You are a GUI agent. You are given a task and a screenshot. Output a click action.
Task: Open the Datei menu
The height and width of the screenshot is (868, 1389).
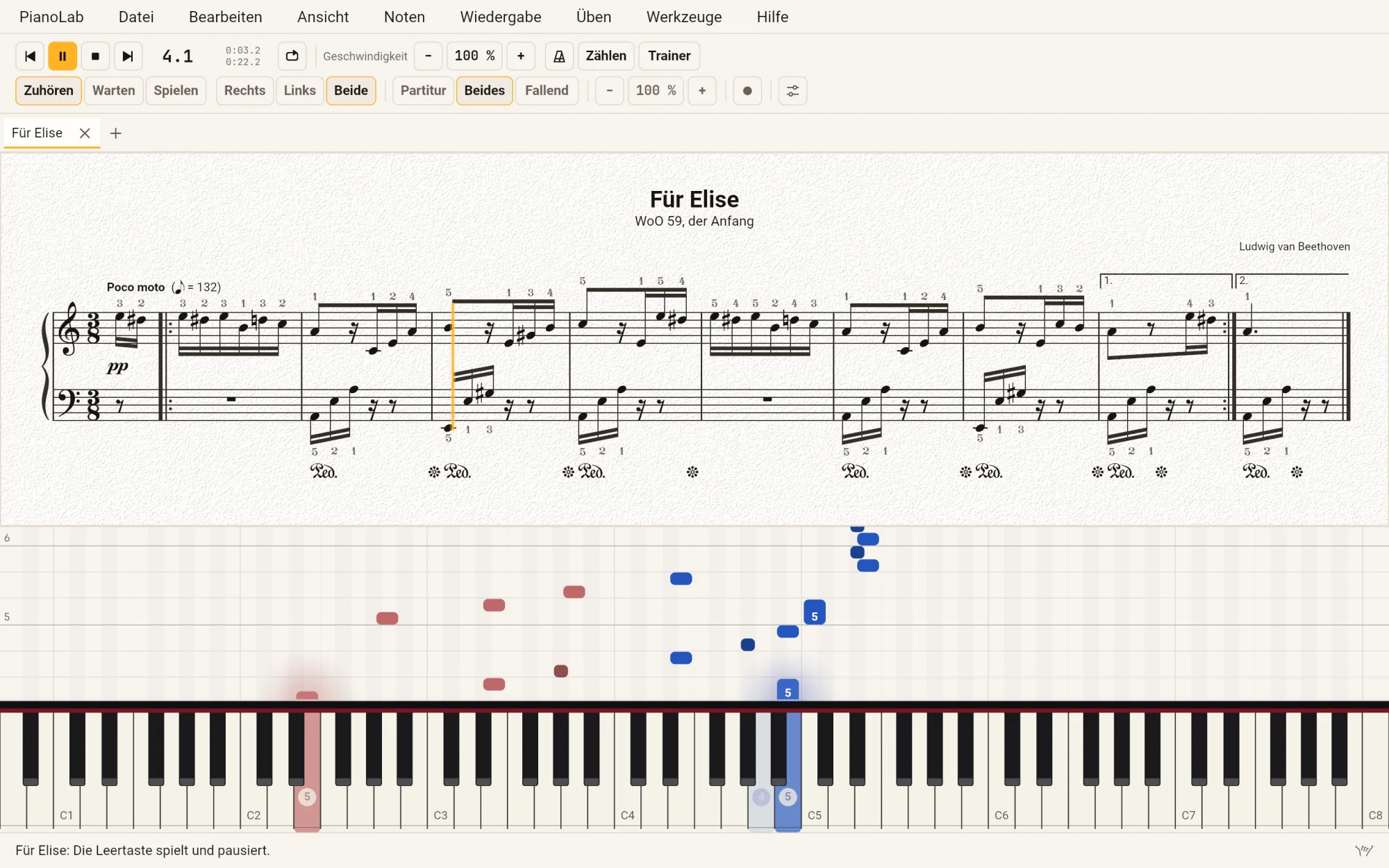(136, 17)
